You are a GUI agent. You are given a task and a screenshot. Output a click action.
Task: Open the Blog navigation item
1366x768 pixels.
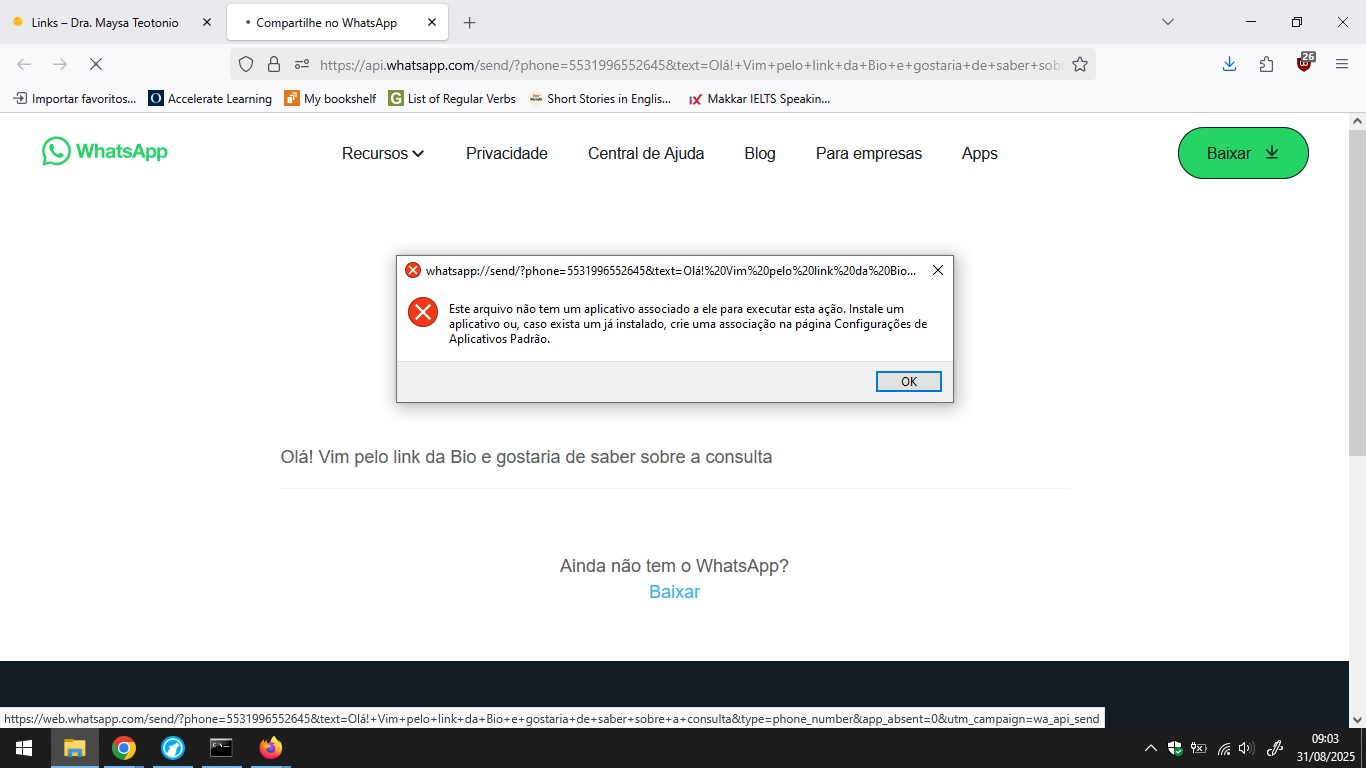coord(760,153)
